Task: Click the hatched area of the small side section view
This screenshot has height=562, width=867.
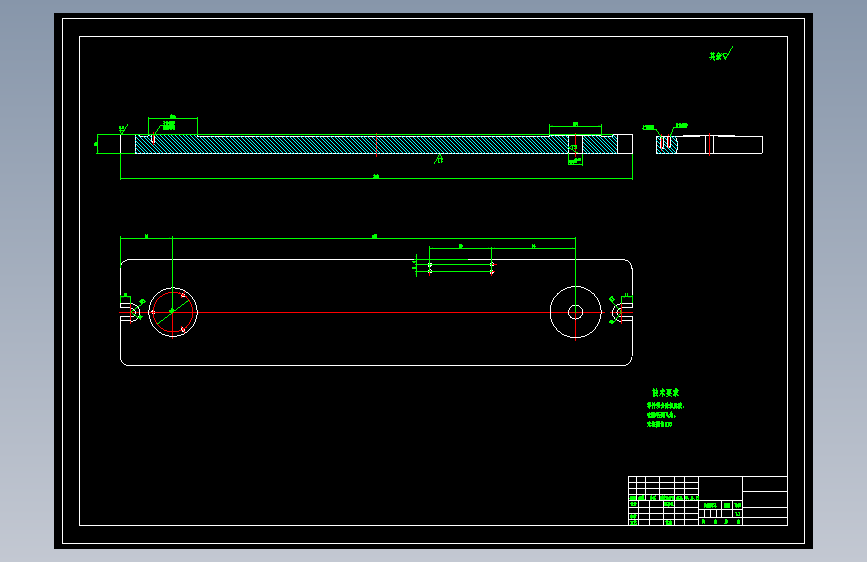Action: (x=667, y=145)
